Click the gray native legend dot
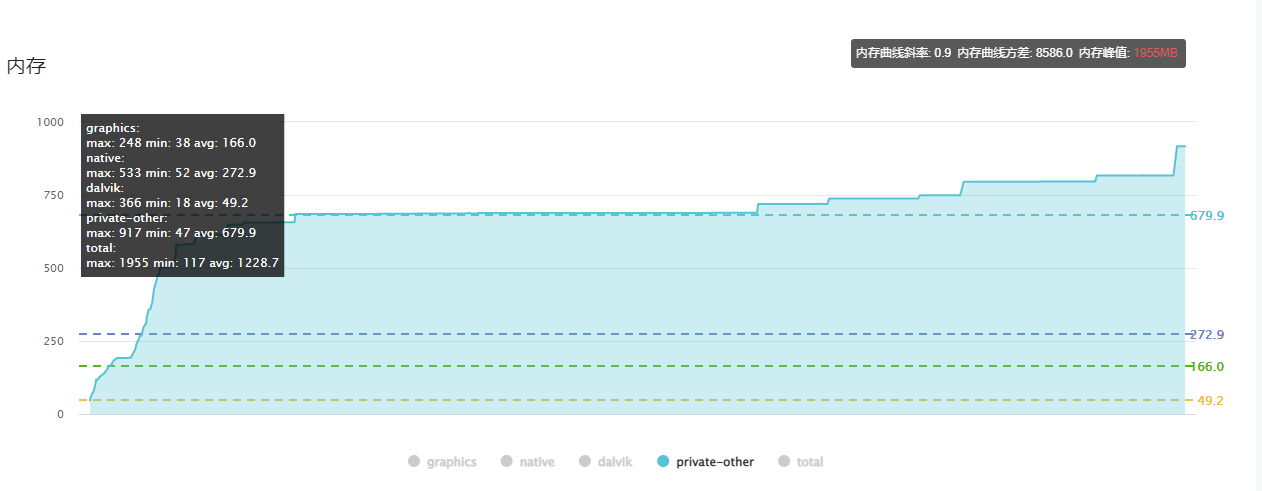Viewport: 1262px width, 491px height. tap(507, 462)
